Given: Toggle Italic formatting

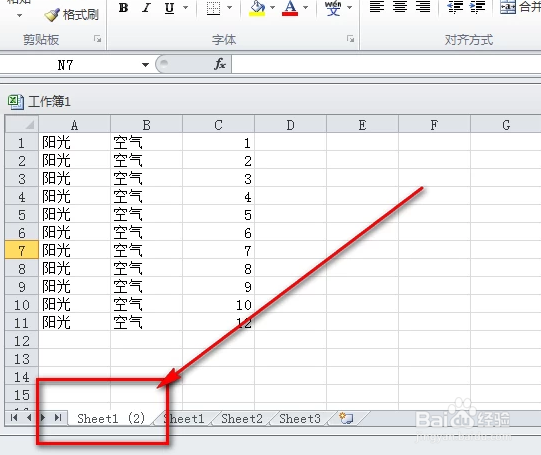Looking at the screenshot, I should coord(146,7).
